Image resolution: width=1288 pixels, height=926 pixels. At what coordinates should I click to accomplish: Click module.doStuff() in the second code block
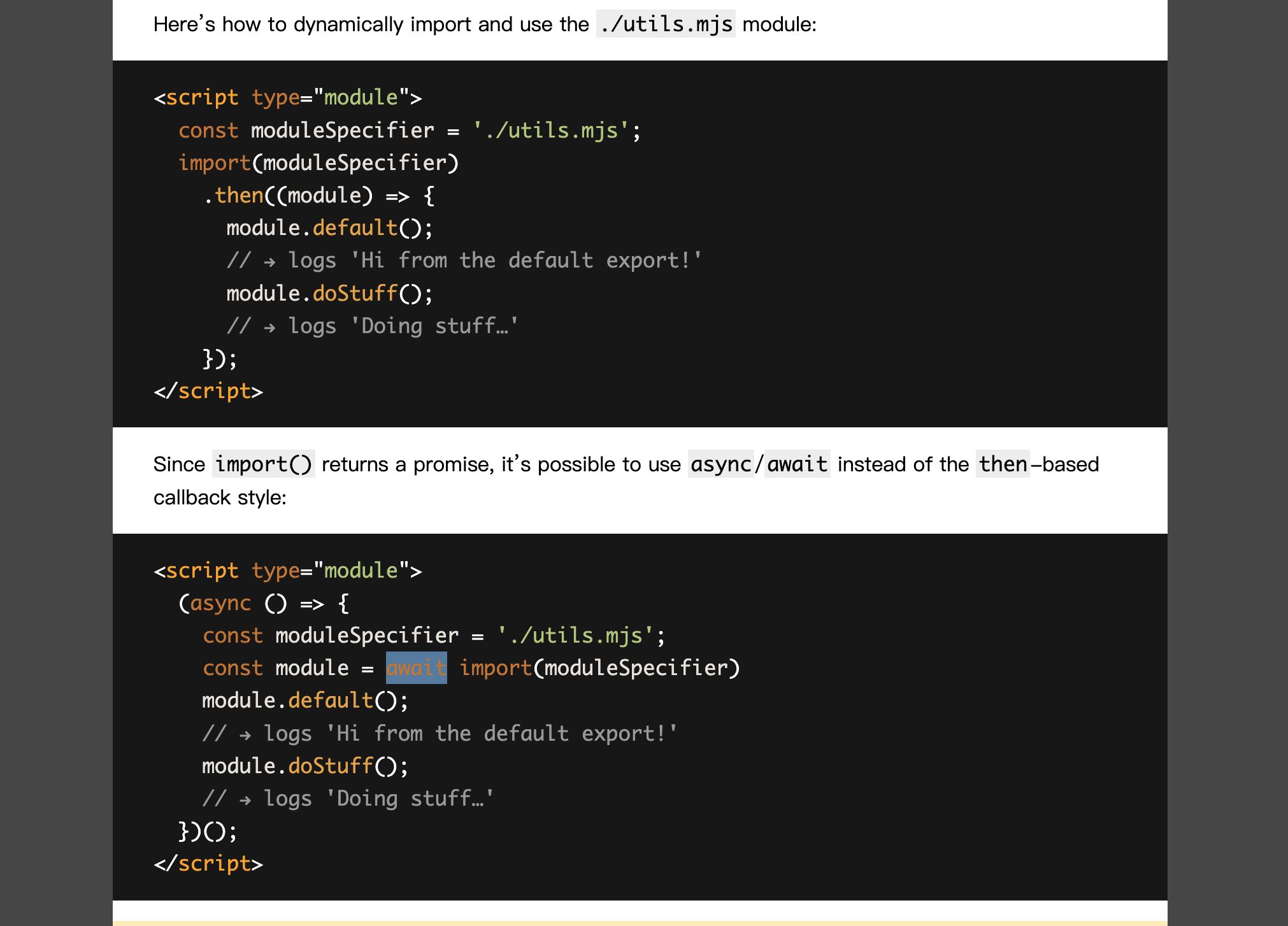(304, 766)
